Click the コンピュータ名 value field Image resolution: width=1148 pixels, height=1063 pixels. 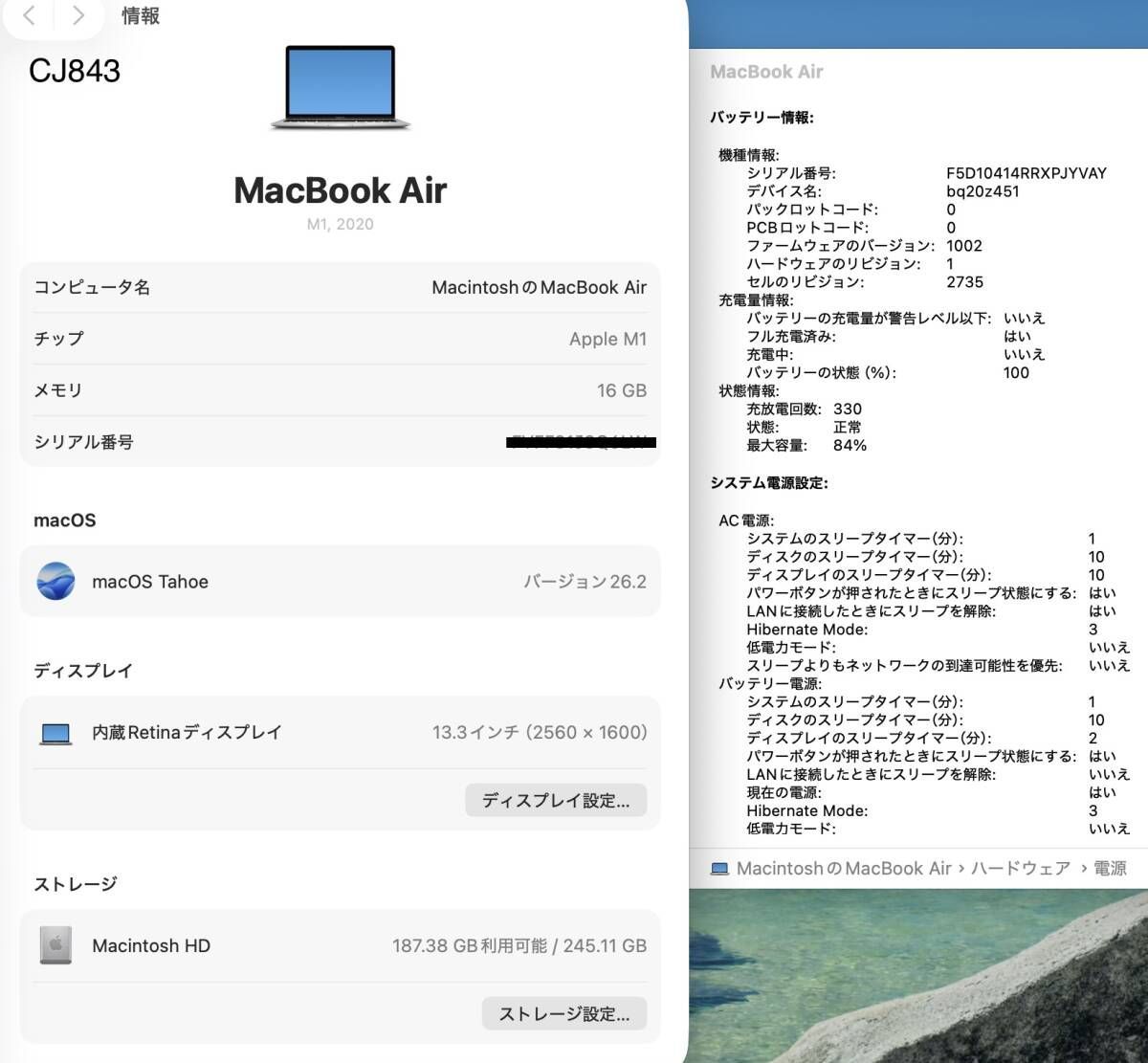tap(539, 287)
